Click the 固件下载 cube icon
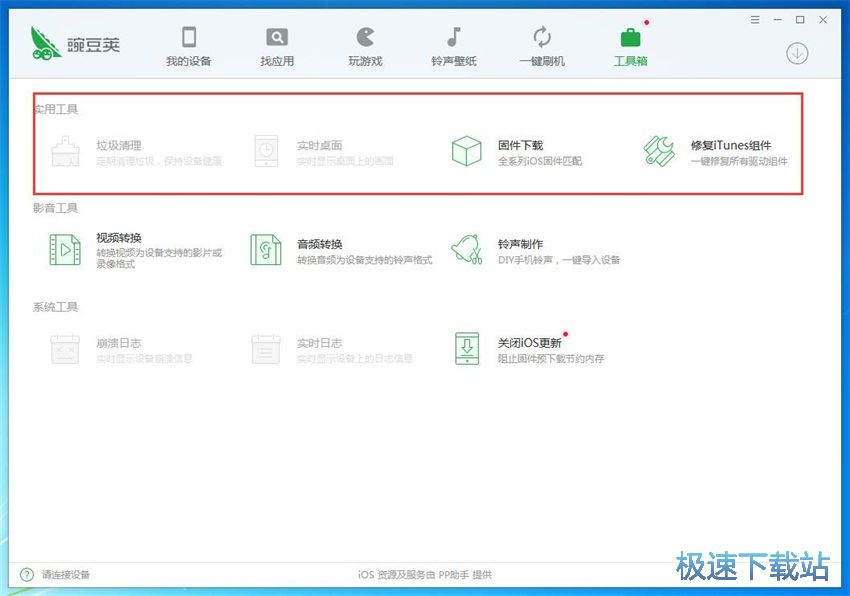The height and width of the screenshot is (596, 850). click(x=467, y=151)
